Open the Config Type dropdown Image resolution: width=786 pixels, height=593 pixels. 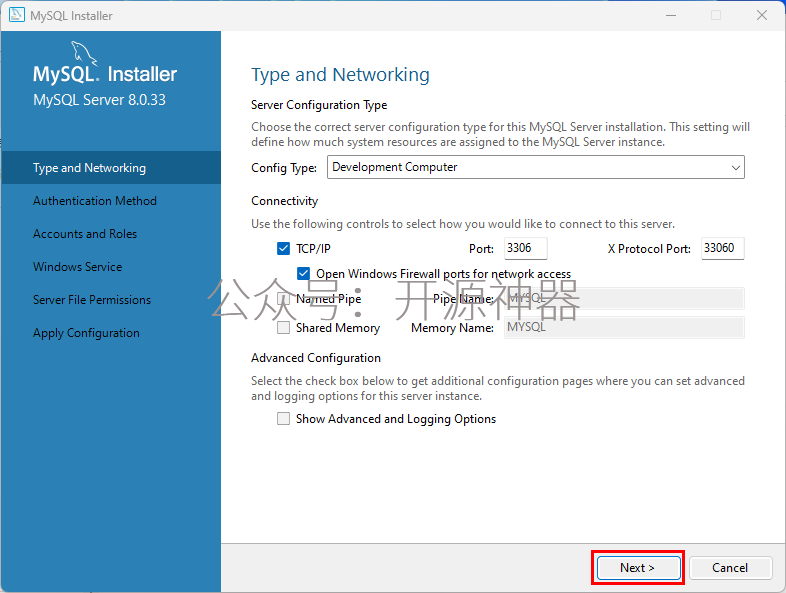pyautogui.click(x=535, y=167)
